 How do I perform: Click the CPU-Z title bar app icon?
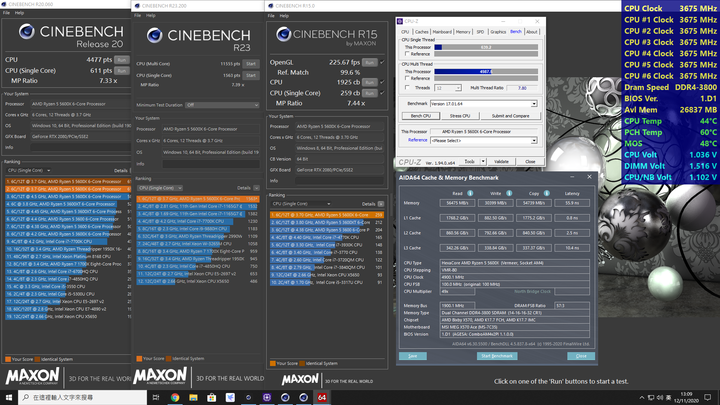pos(400,21)
